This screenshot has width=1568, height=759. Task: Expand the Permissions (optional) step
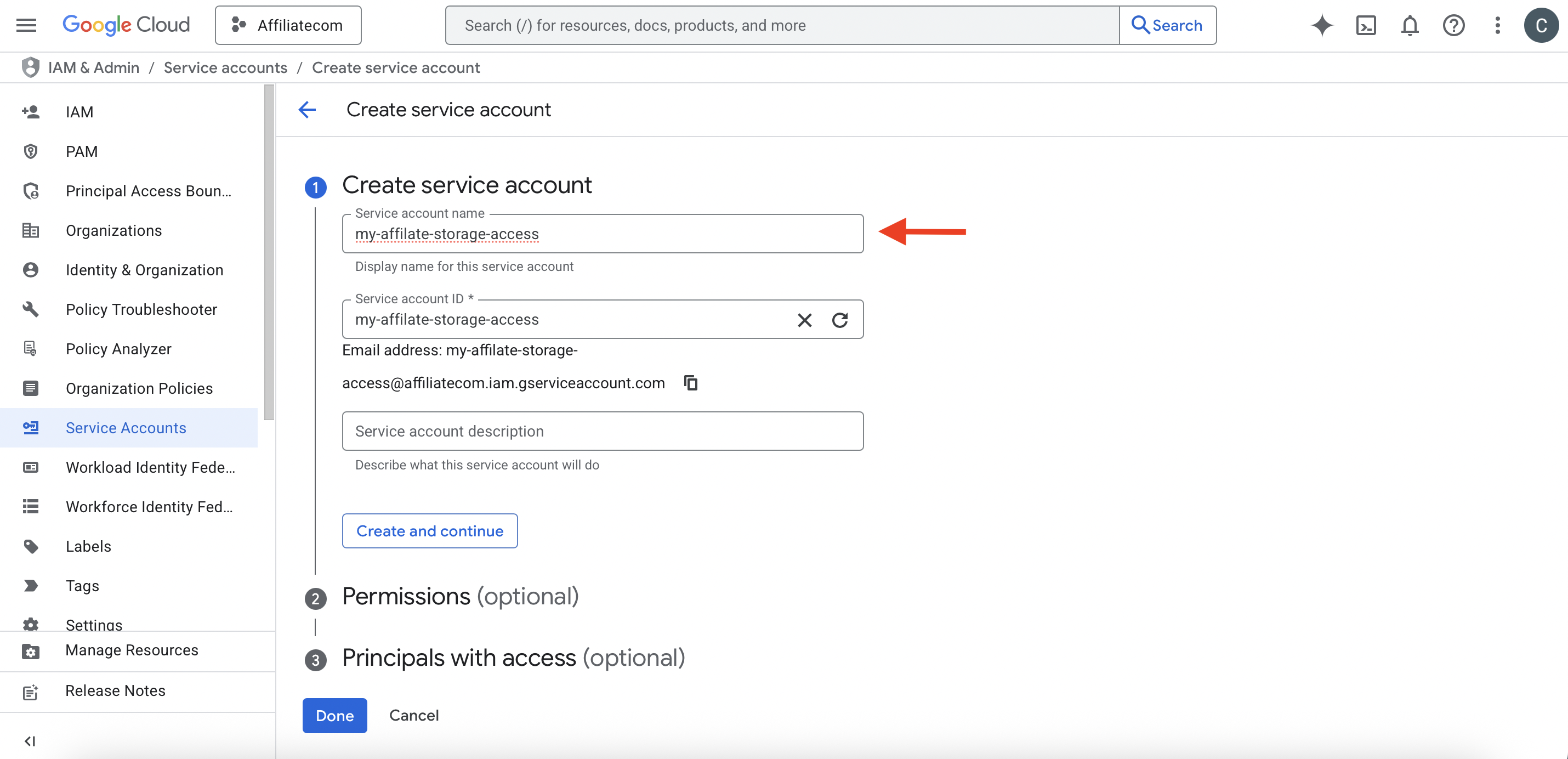[x=460, y=597]
